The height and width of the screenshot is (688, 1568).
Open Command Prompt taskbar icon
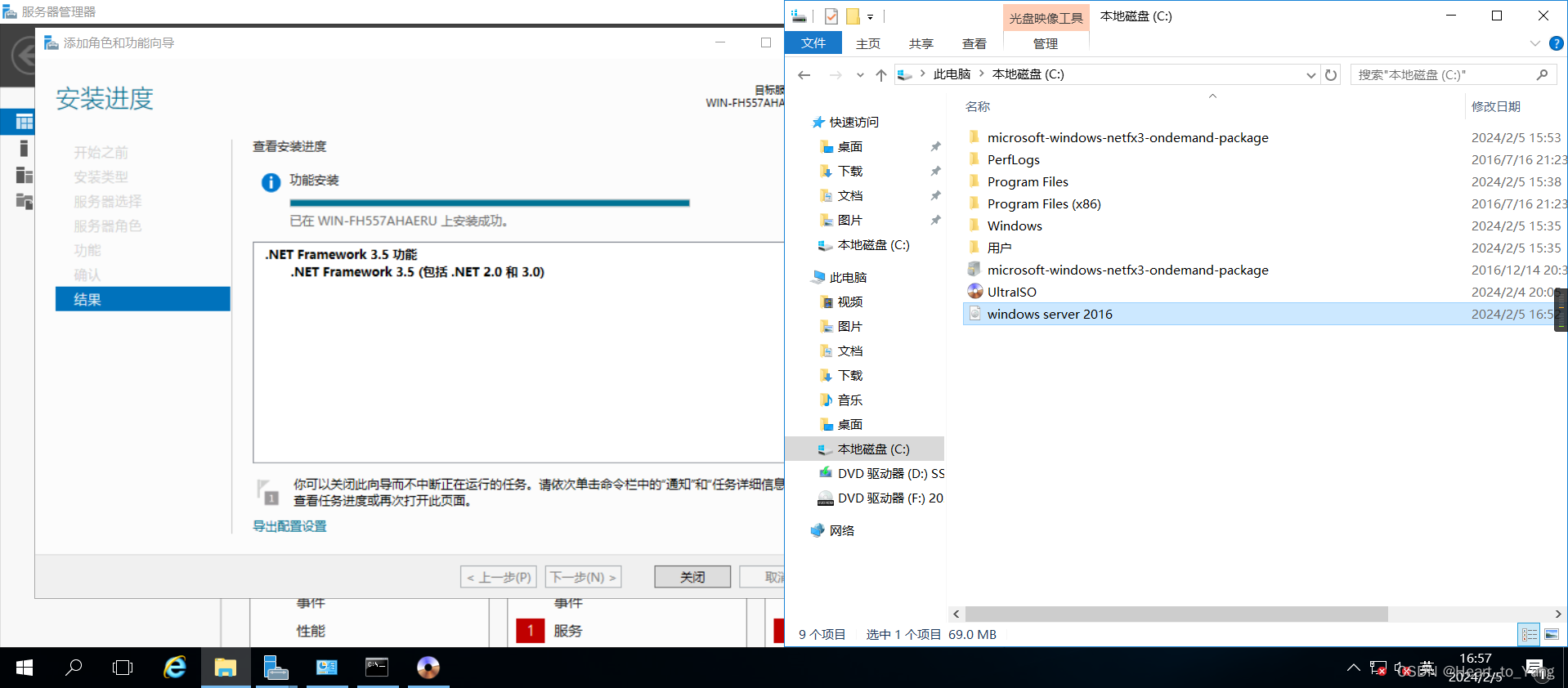coord(377,668)
